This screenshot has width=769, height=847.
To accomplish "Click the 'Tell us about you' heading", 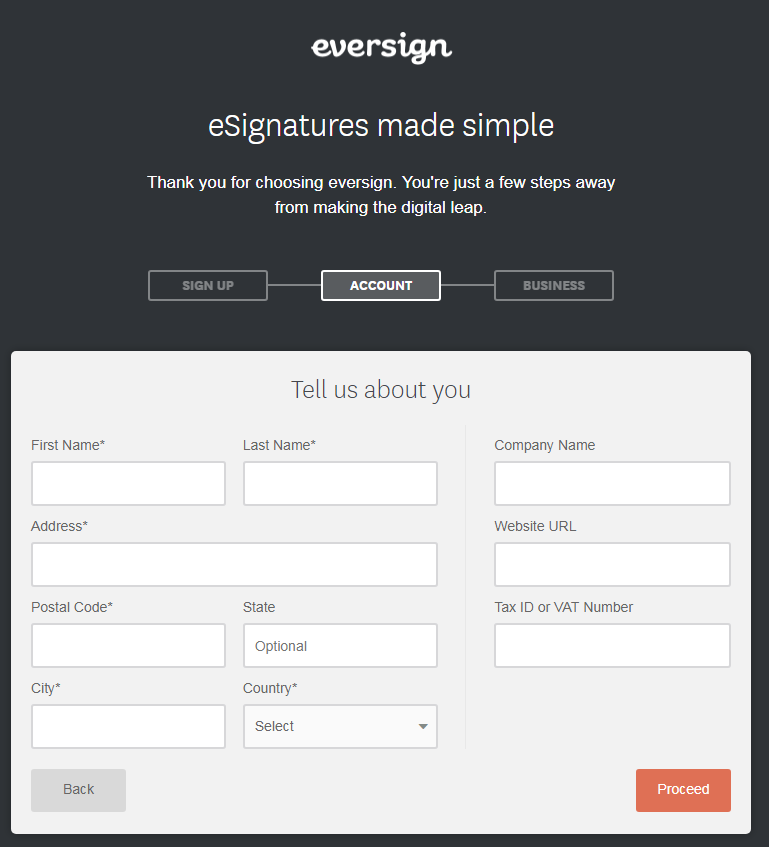I will (381, 389).
